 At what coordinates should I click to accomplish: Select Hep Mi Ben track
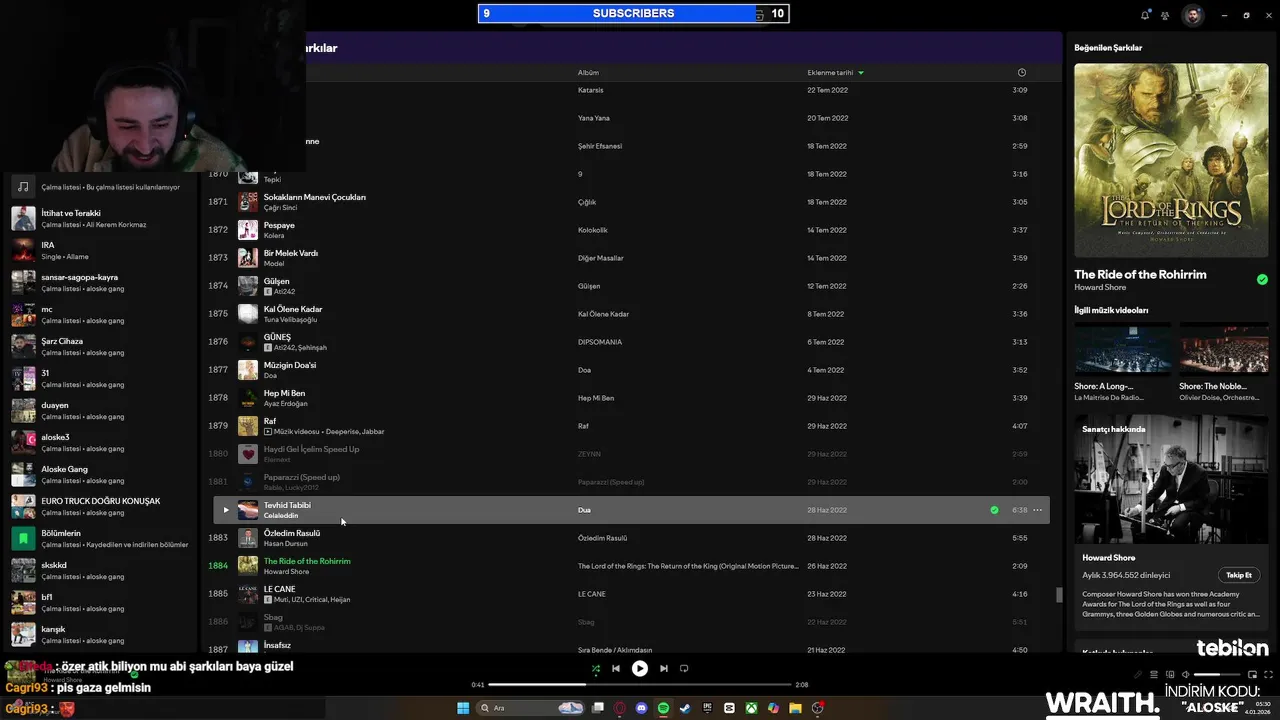tap(631, 398)
